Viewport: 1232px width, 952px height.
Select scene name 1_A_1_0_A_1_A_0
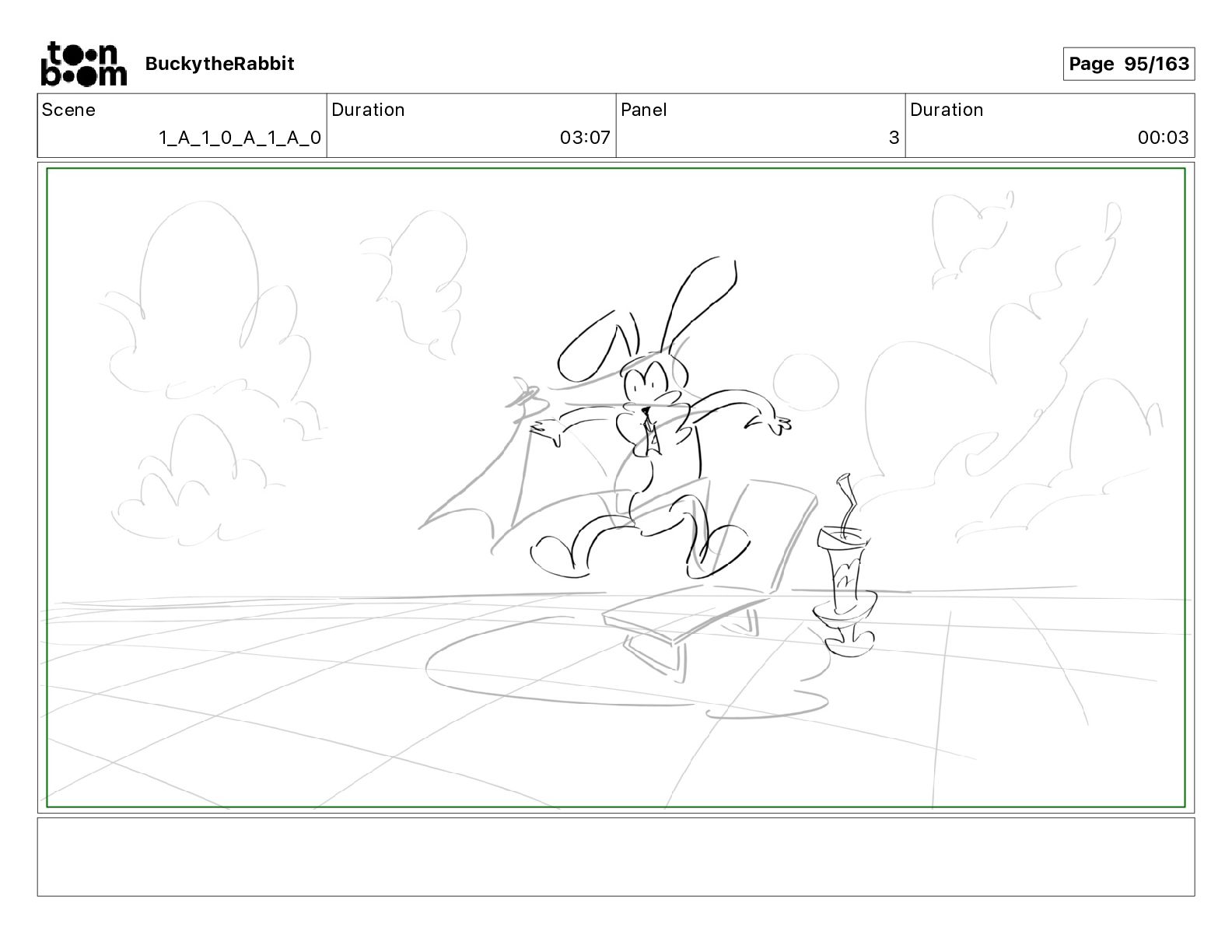point(240,138)
